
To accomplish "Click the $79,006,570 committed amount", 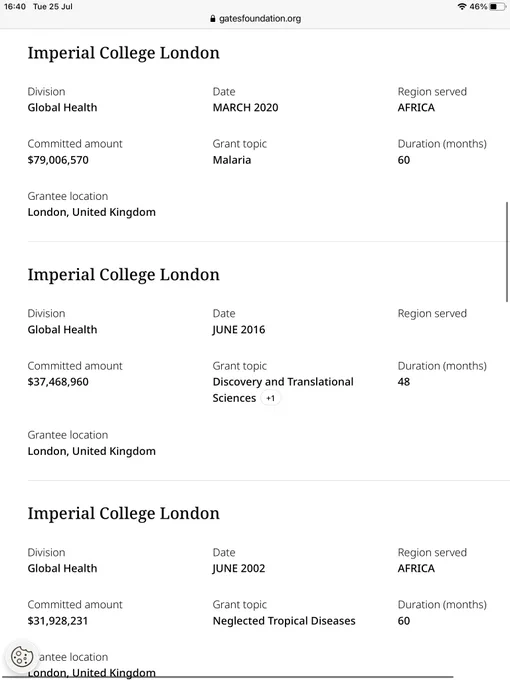I will point(58,160).
